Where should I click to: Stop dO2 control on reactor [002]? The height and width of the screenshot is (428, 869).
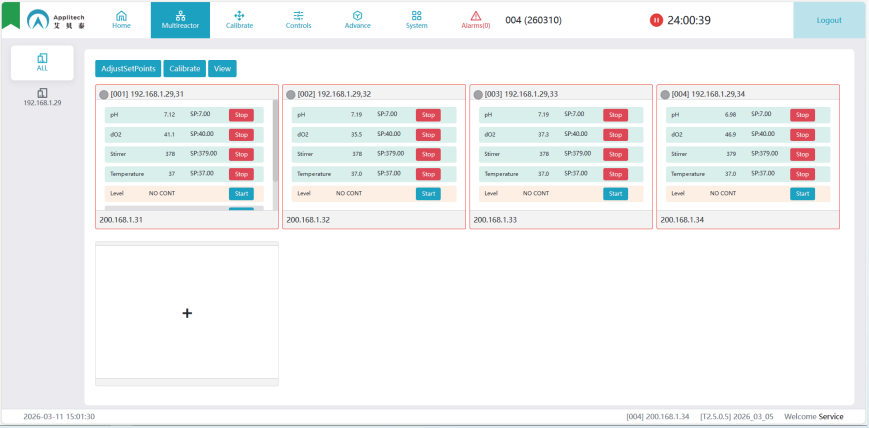pos(428,135)
